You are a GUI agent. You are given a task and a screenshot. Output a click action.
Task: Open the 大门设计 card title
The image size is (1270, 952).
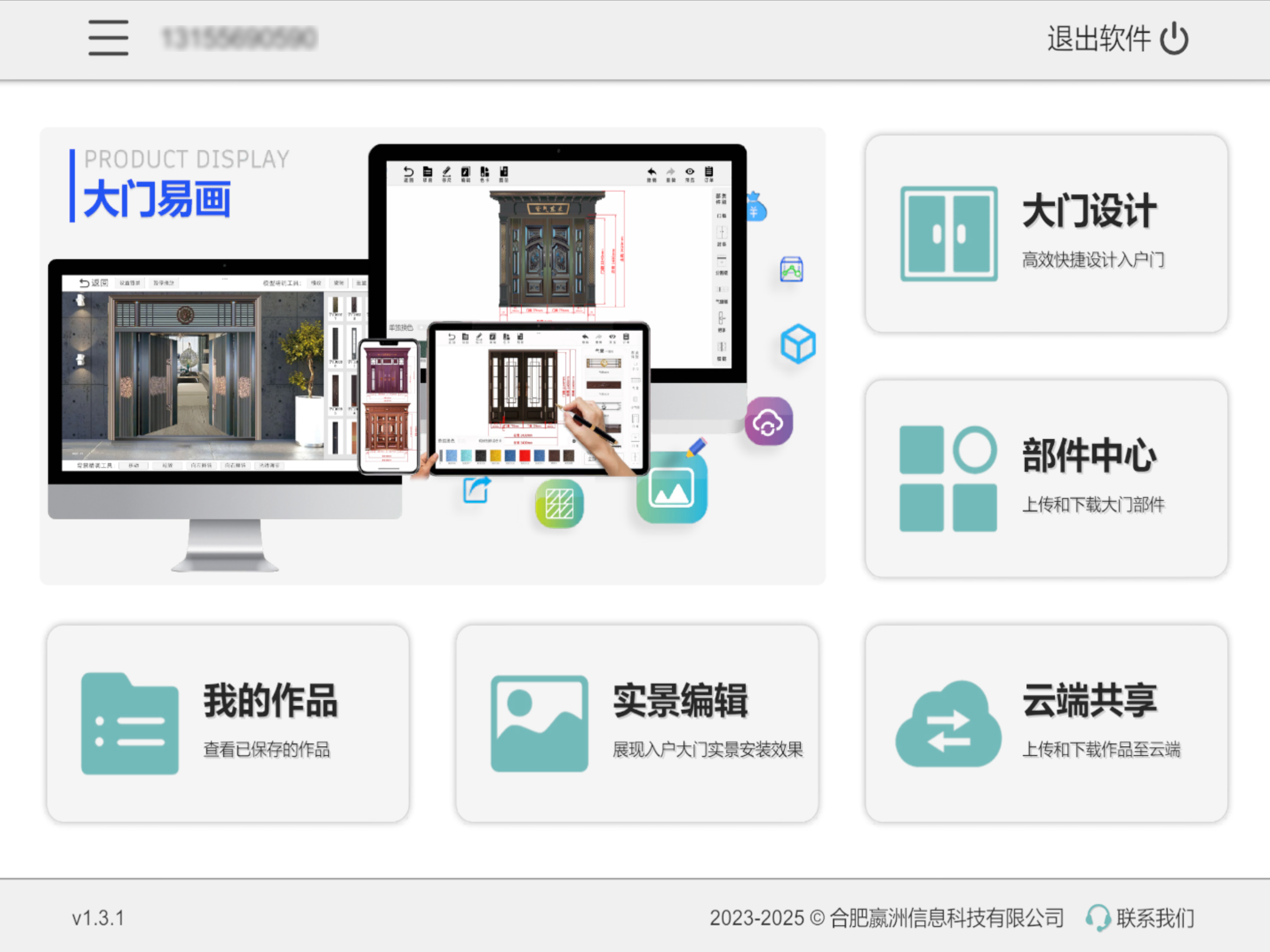point(1089,212)
